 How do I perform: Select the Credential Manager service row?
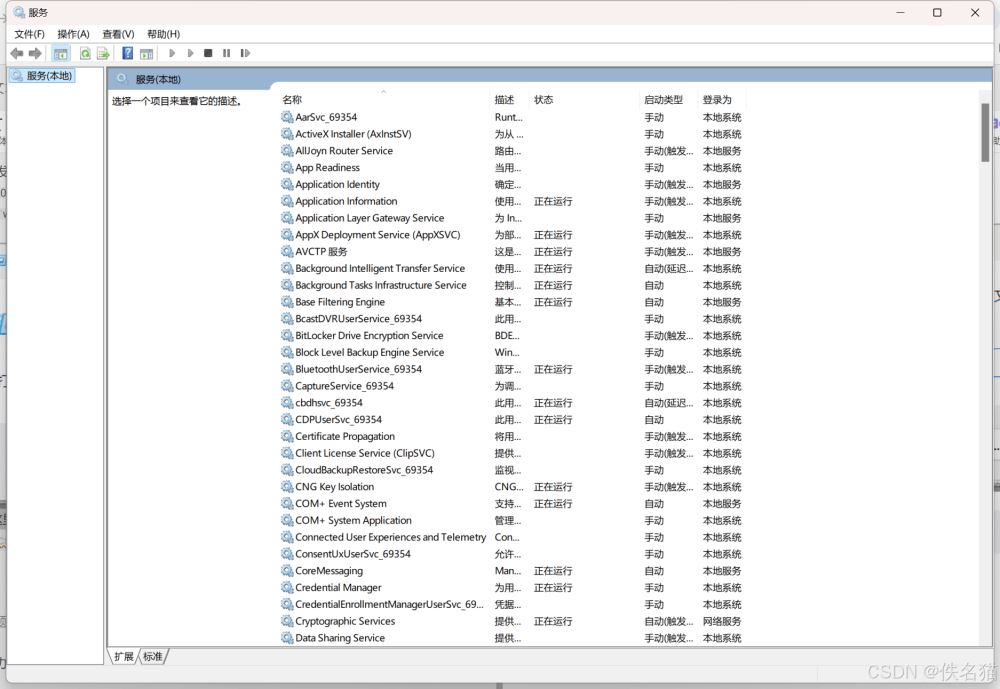[338, 588]
